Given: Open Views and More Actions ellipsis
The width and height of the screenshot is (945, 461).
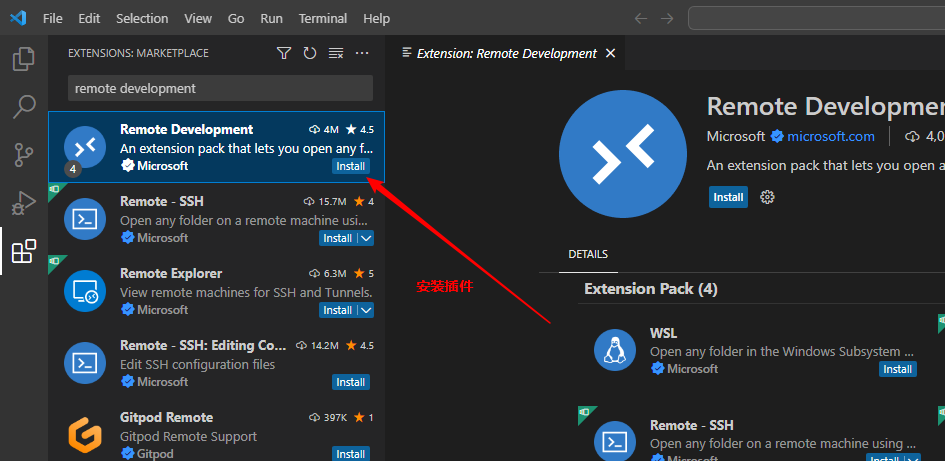Looking at the screenshot, I should pyautogui.click(x=362, y=53).
